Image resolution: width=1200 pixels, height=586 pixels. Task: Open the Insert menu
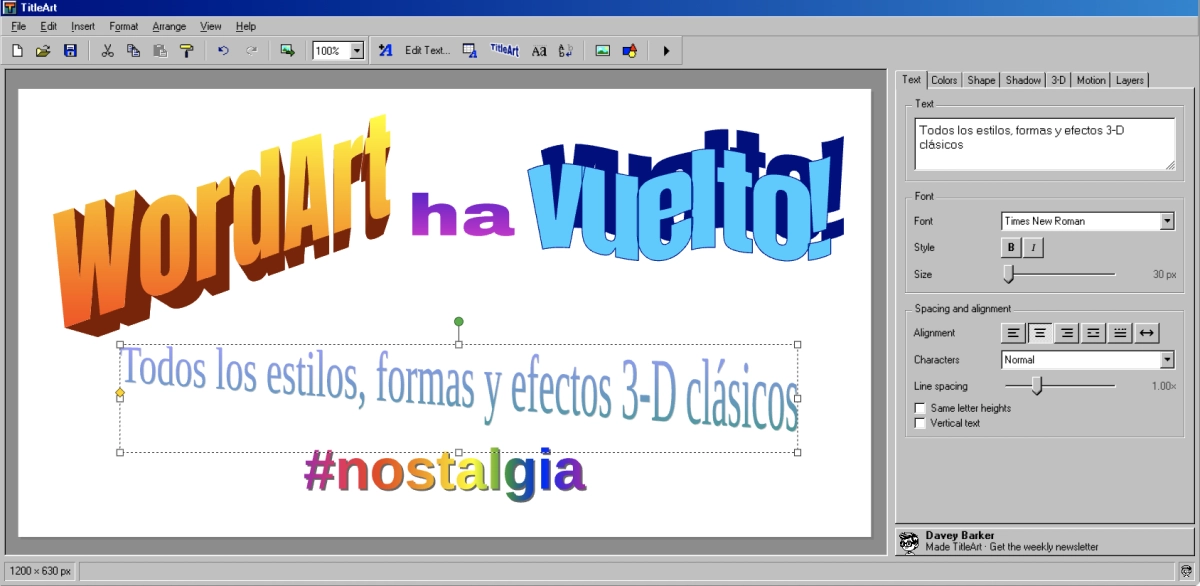pos(83,26)
